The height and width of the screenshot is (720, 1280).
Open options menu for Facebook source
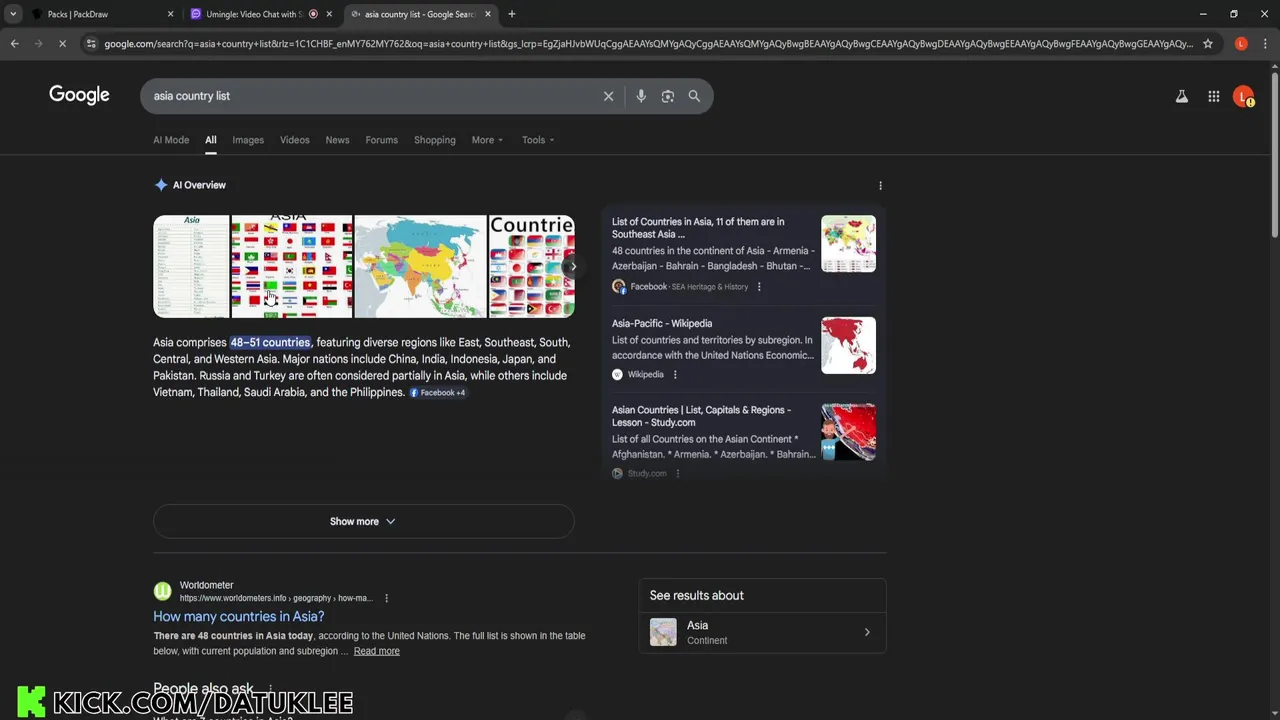pyautogui.click(x=759, y=287)
